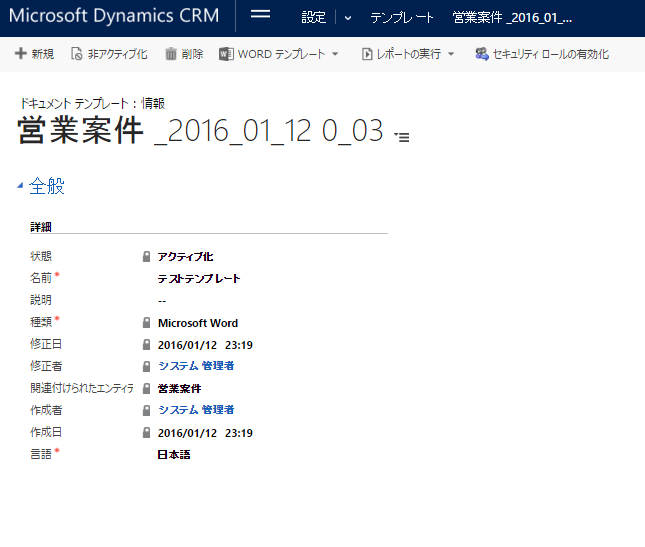Go to テンプレート in the breadcrumb
645x547 pixels.
coord(402,18)
